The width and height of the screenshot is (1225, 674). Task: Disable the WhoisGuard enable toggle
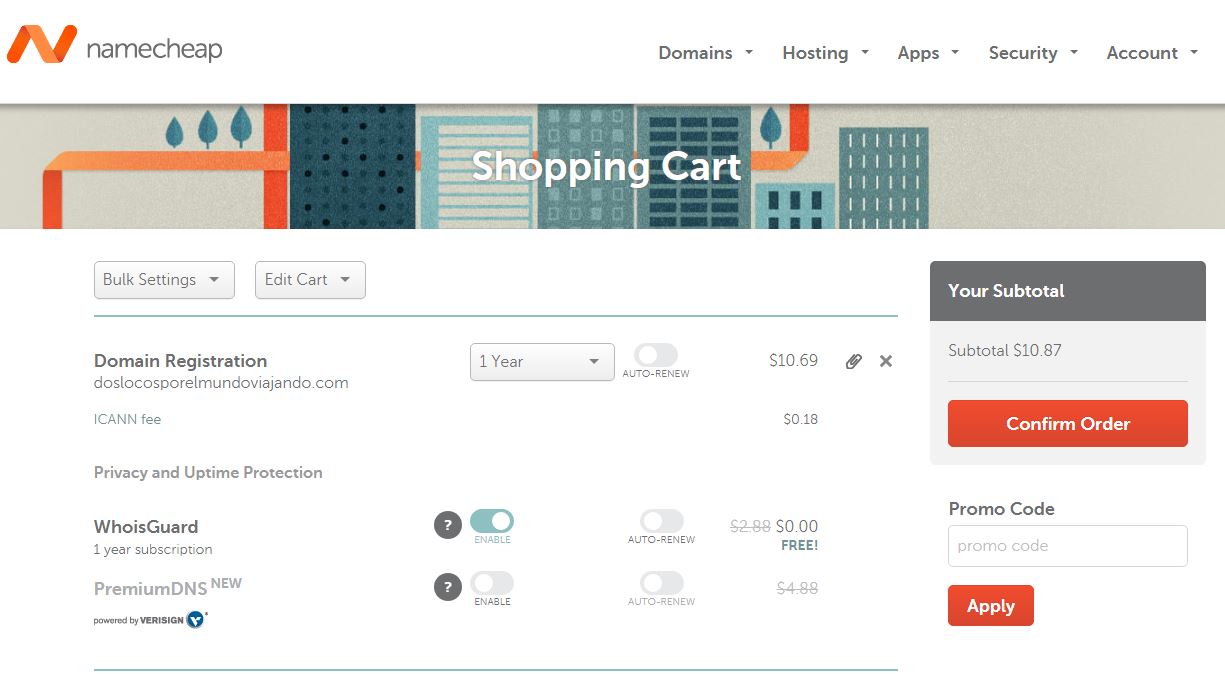492,521
